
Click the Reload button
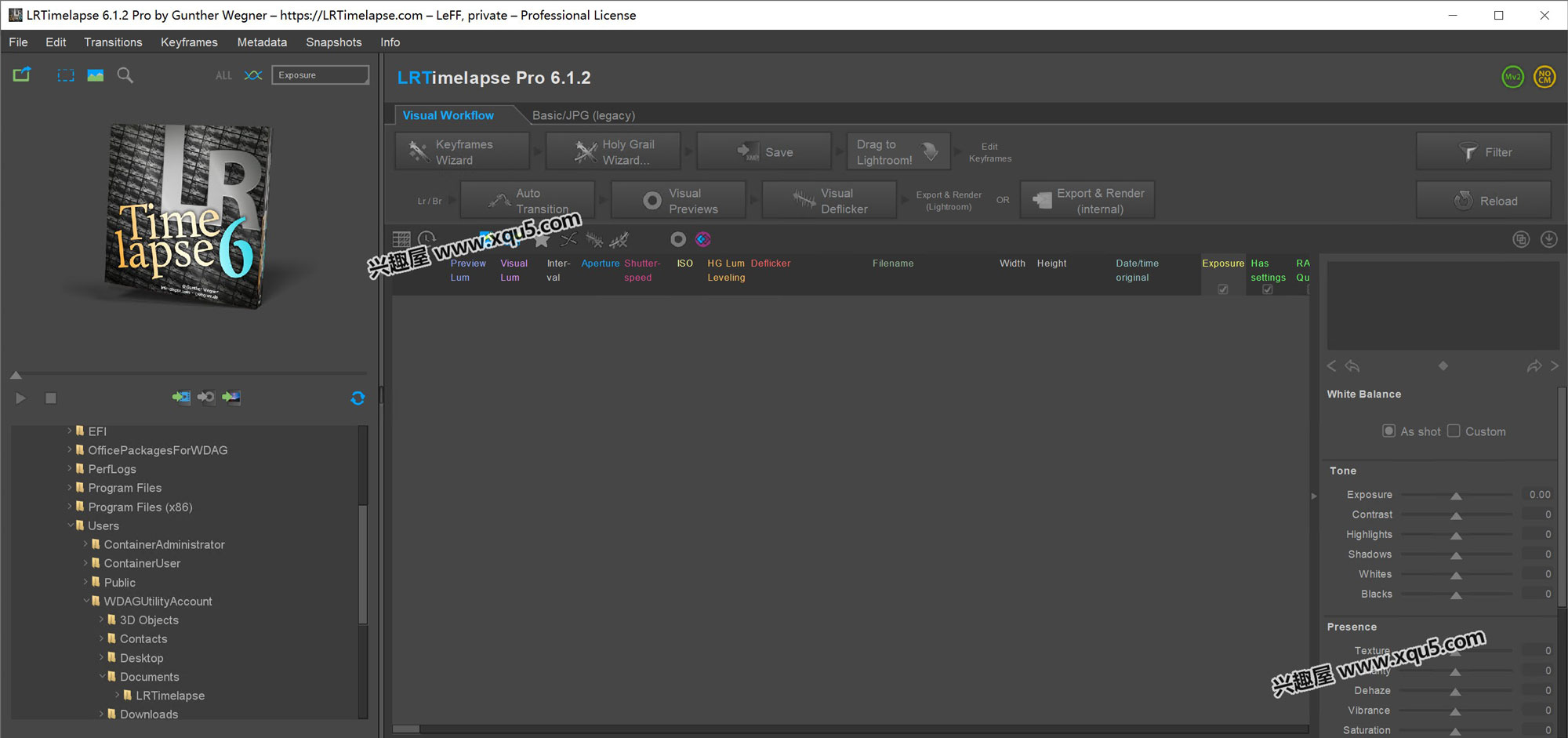pos(1483,200)
